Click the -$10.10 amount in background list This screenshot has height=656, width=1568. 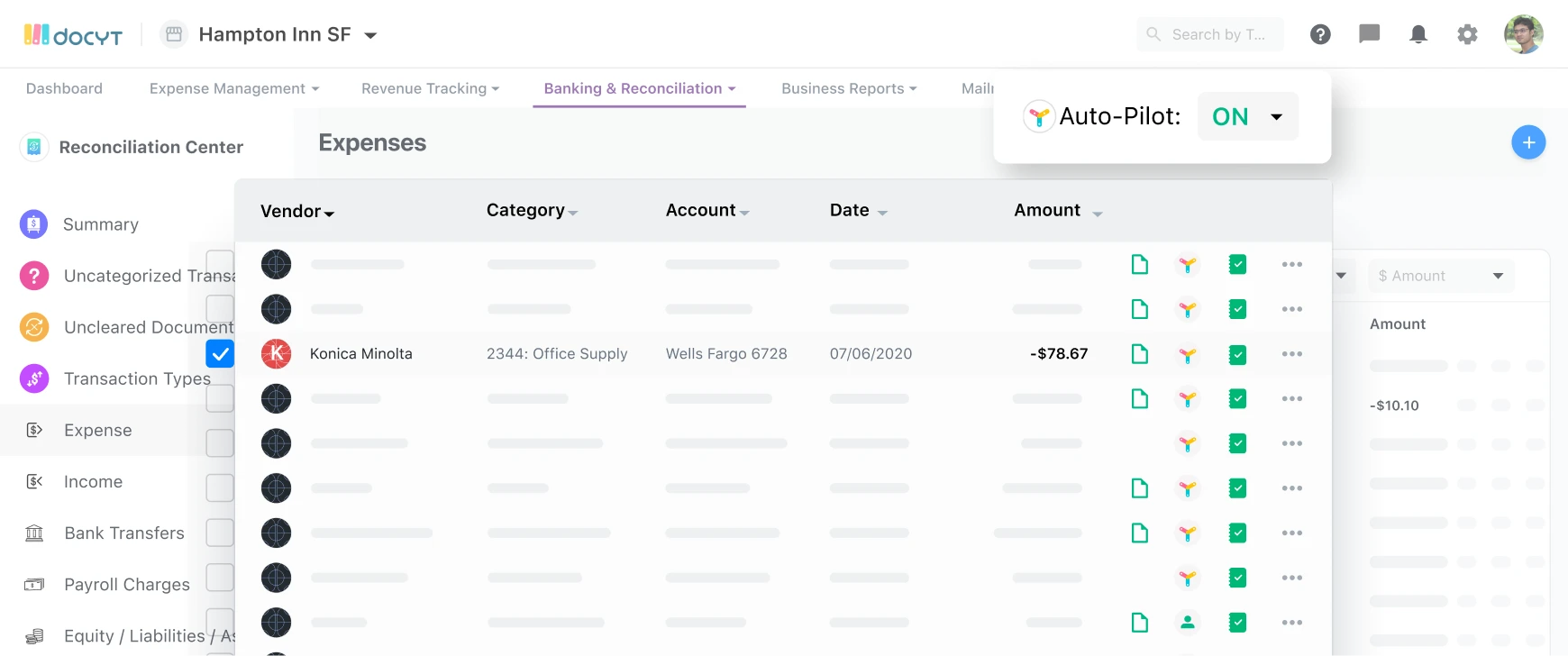tap(1394, 405)
